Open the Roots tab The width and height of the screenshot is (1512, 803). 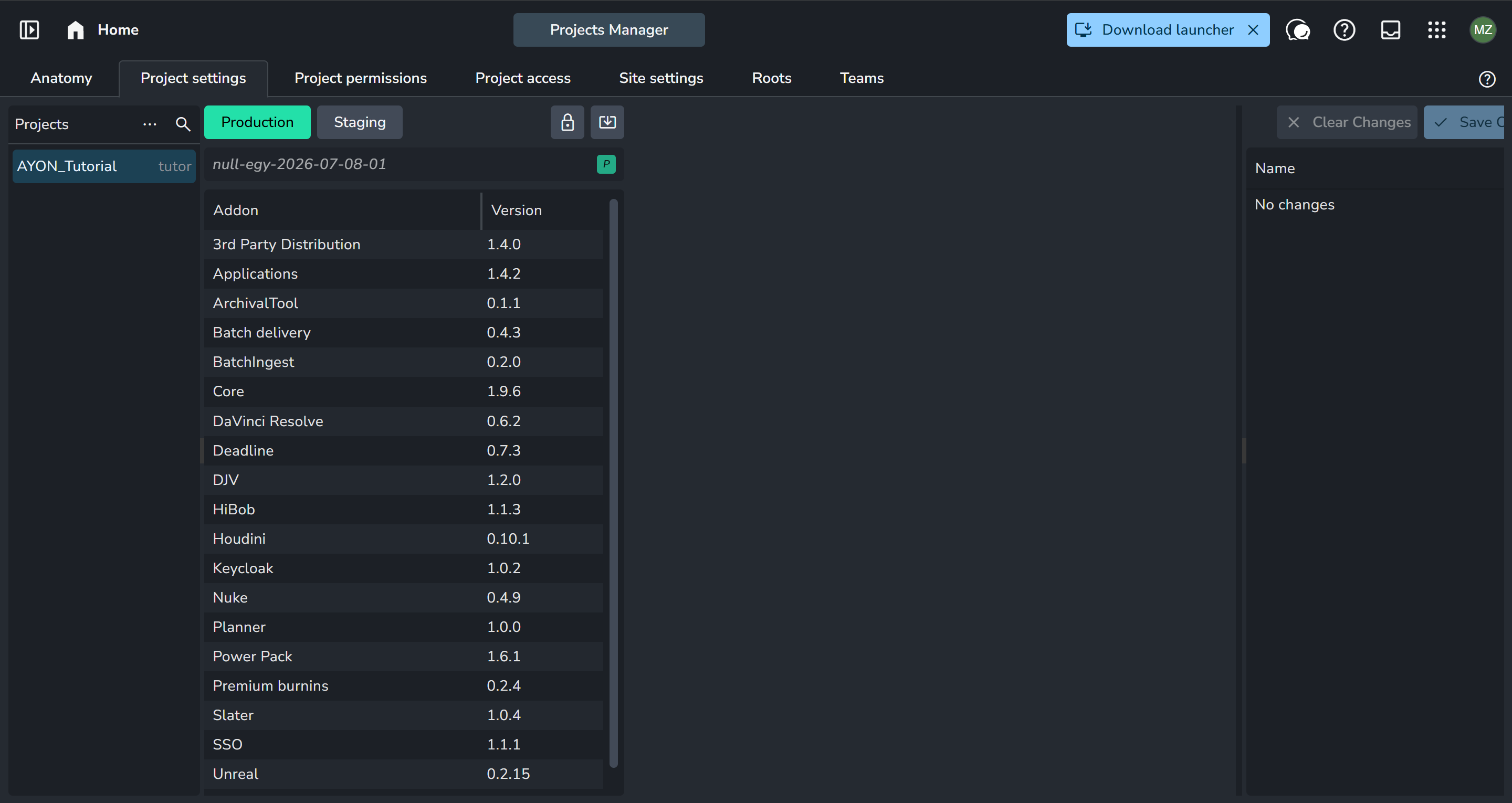(x=771, y=78)
